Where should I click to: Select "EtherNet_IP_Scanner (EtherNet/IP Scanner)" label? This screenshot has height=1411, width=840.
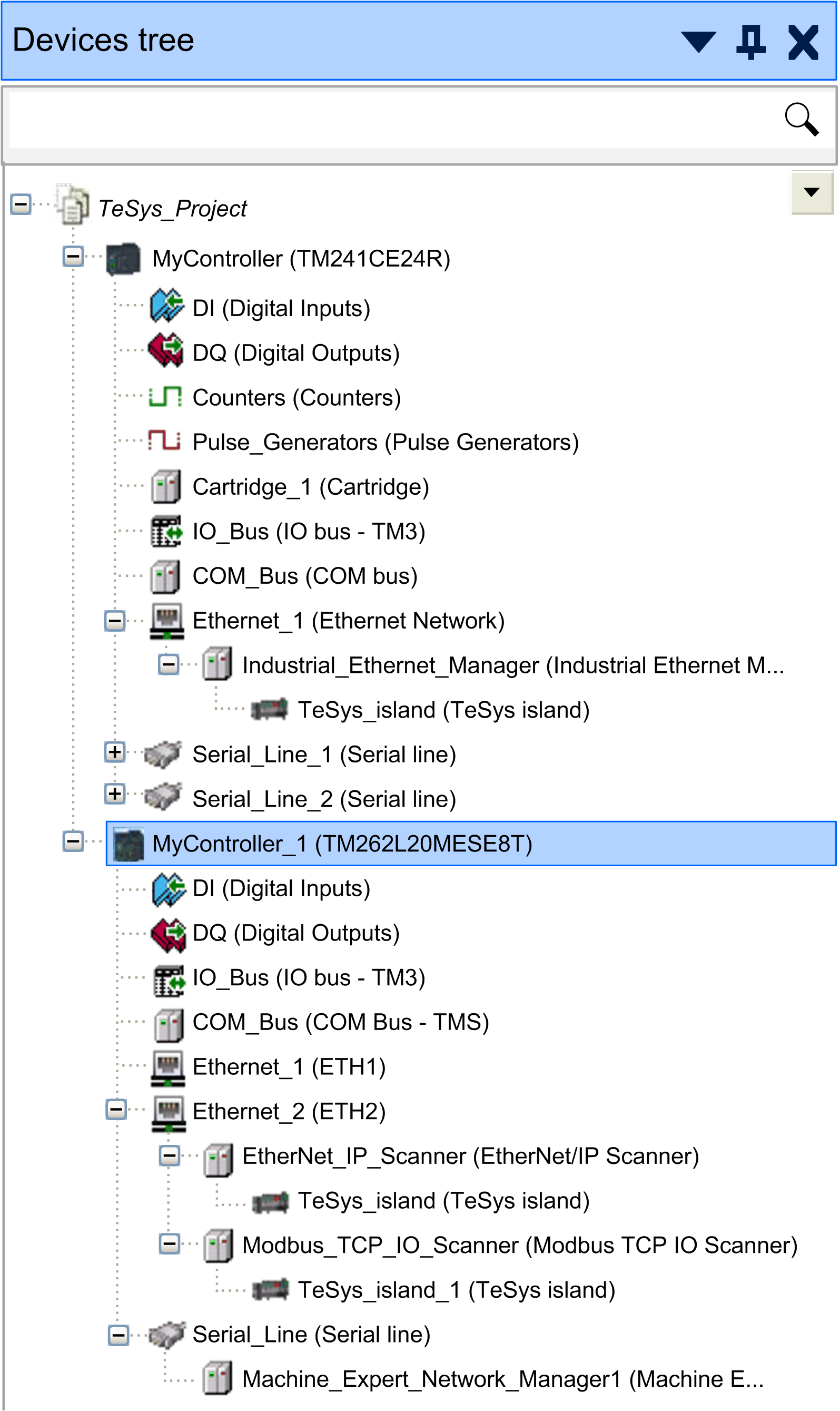point(471,1156)
